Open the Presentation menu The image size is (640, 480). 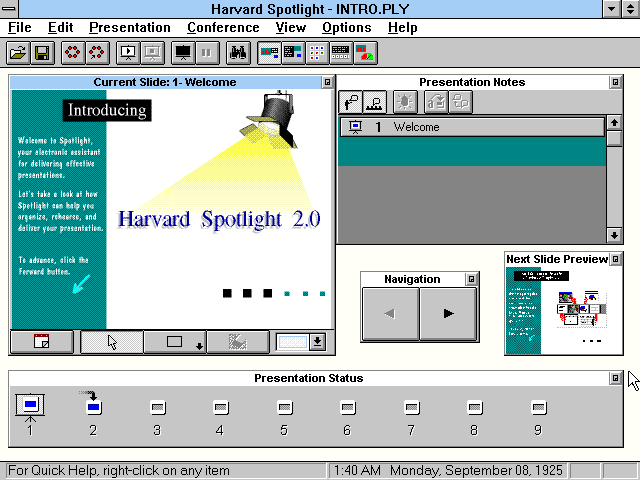click(x=130, y=28)
